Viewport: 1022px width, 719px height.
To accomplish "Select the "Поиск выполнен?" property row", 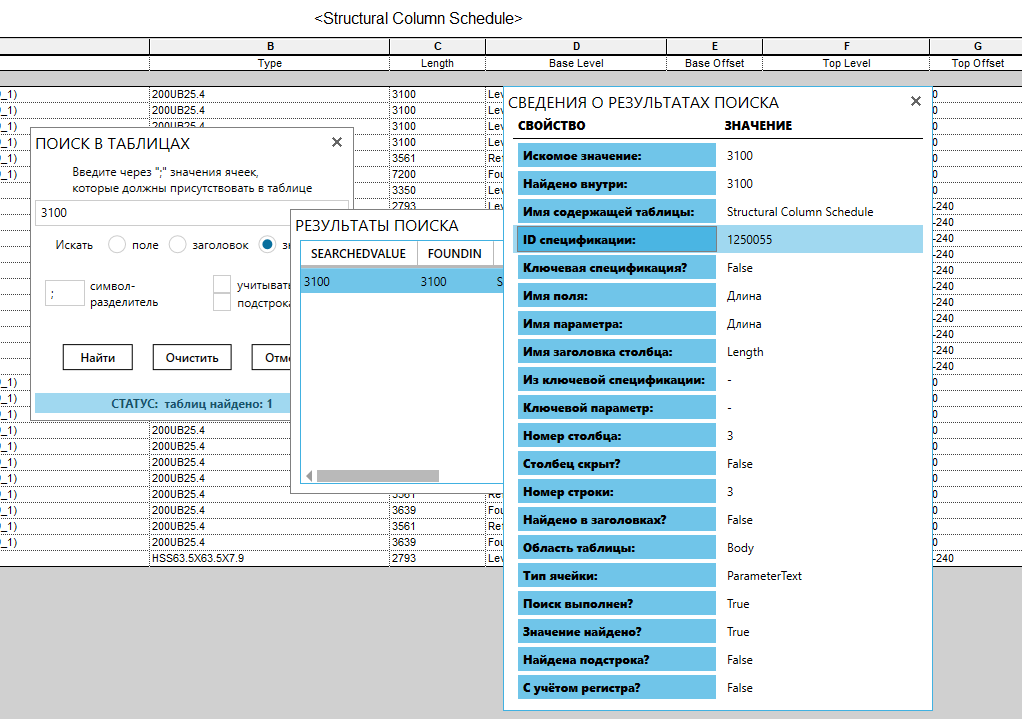I will pos(720,604).
